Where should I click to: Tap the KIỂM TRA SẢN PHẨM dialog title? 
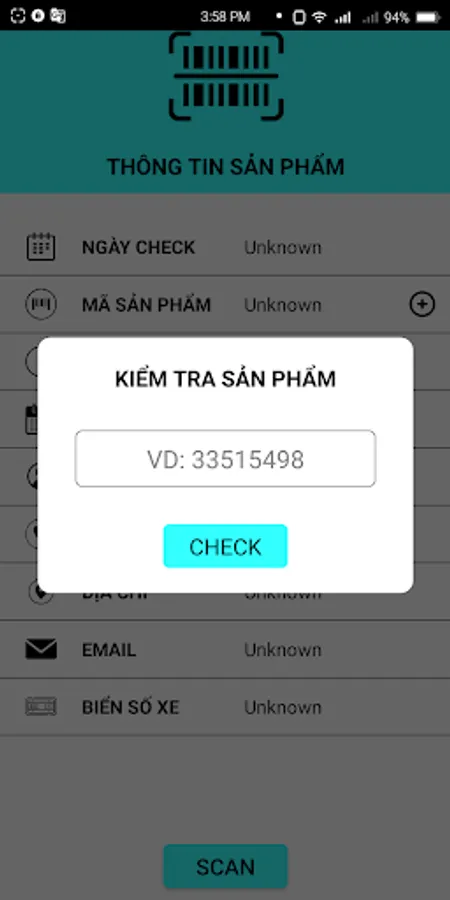click(x=225, y=378)
